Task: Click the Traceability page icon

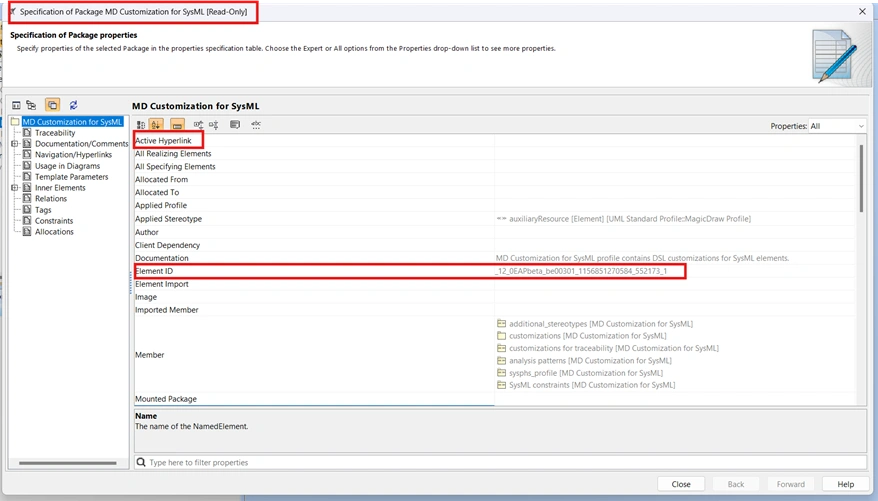Action: (x=27, y=133)
